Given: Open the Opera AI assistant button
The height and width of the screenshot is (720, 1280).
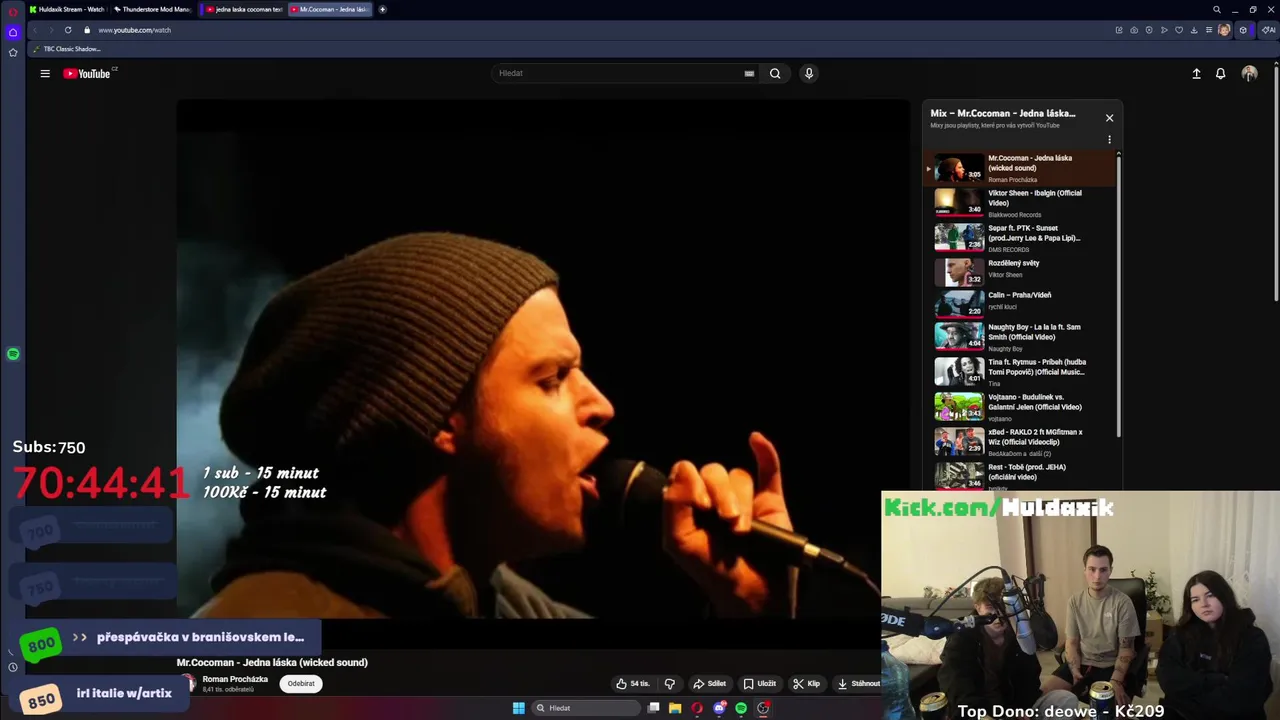Looking at the screenshot, I should coord(1268,30).
